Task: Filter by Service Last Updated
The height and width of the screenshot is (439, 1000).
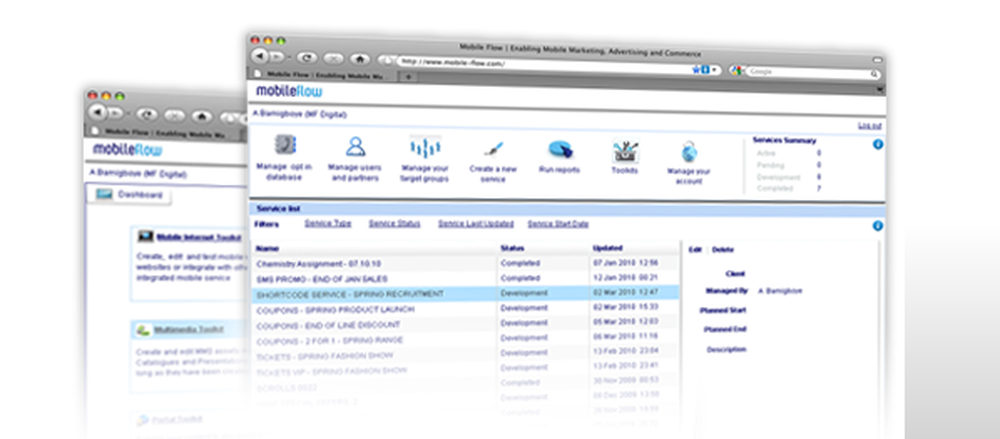Action: click(x=476, y=224)
